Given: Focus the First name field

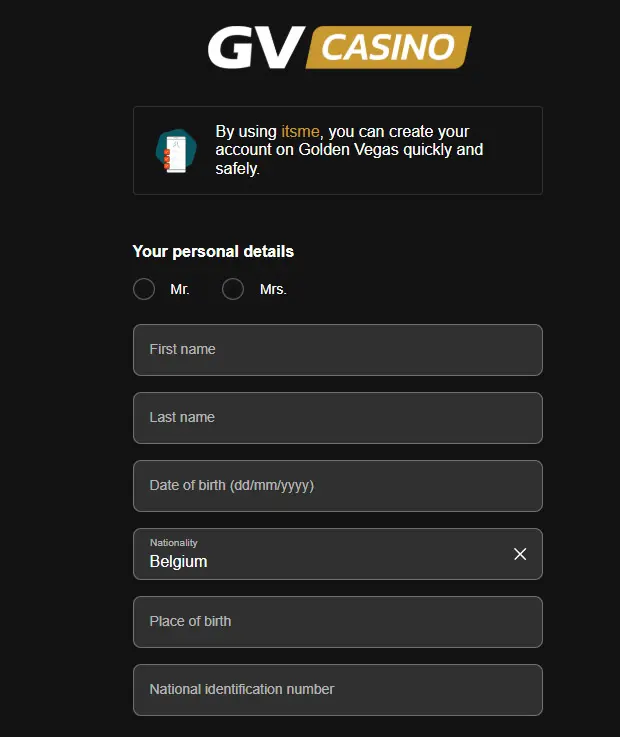Looking at the screenshot, I should pyautogui.click(x=337, y=350).
